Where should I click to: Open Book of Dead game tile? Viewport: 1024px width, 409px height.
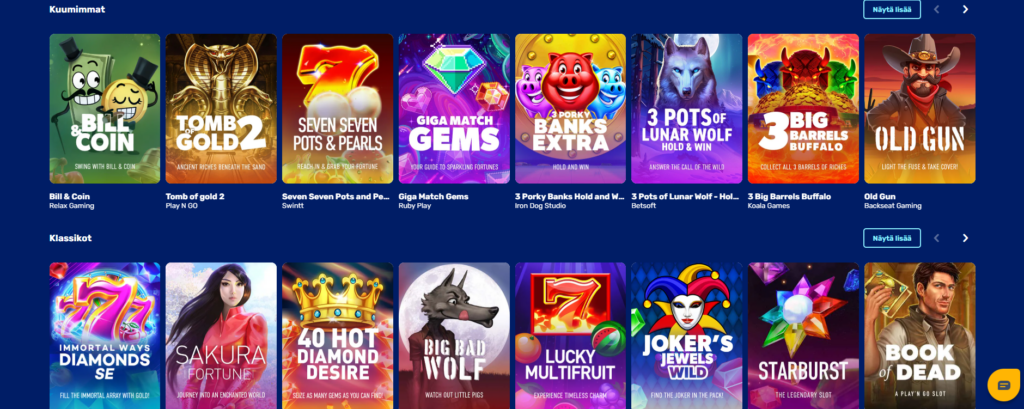point(920,336)
